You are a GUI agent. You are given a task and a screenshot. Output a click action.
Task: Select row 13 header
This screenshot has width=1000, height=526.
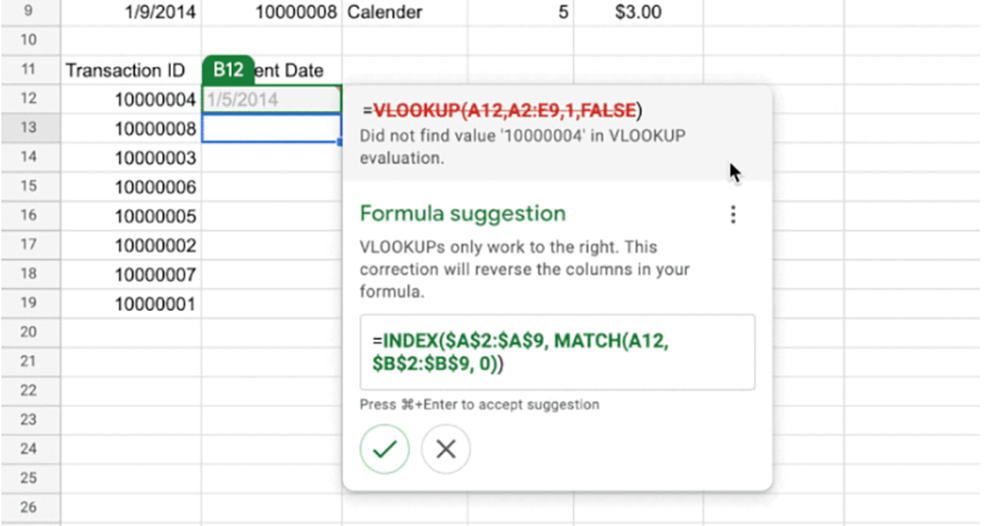[x=30, y=128]
